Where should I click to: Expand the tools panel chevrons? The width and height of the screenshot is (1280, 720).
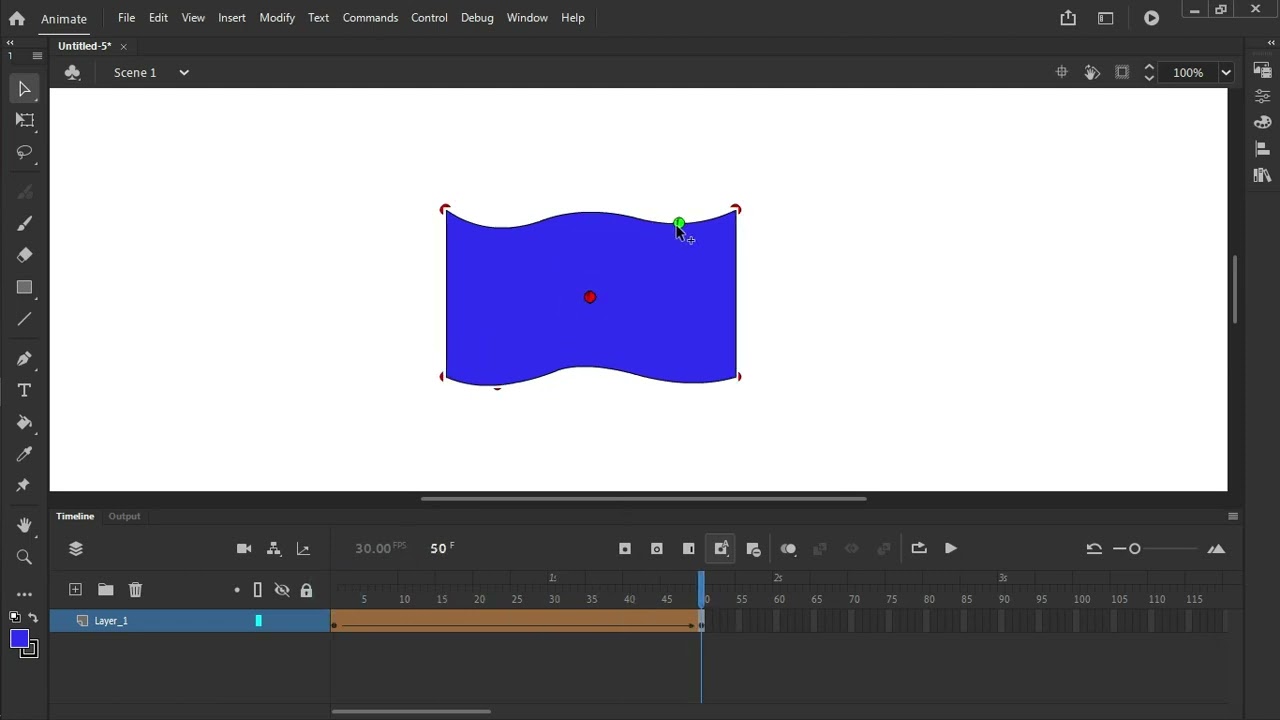click(x=10, y=43)
